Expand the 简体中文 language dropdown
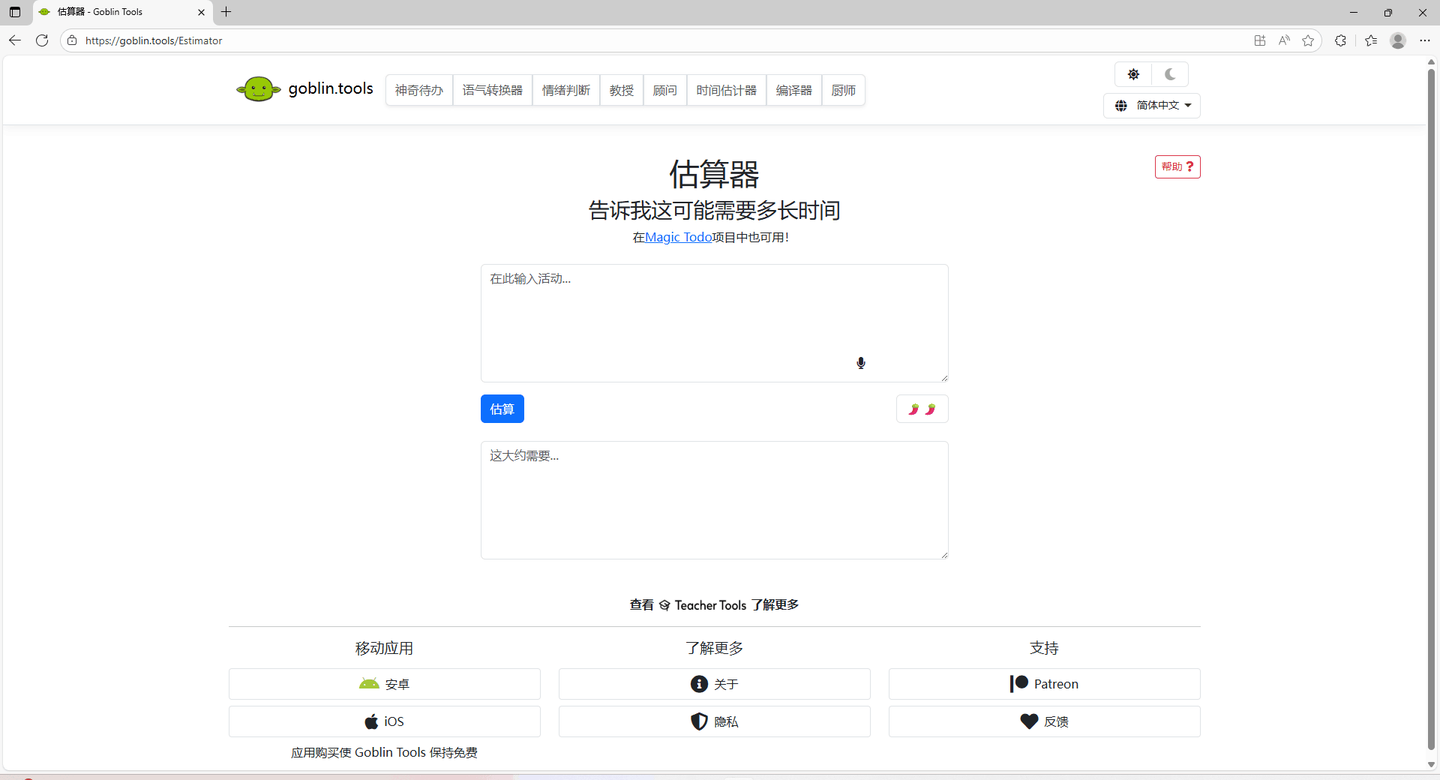This screenshot has height=780, width=1440. 1152,105
